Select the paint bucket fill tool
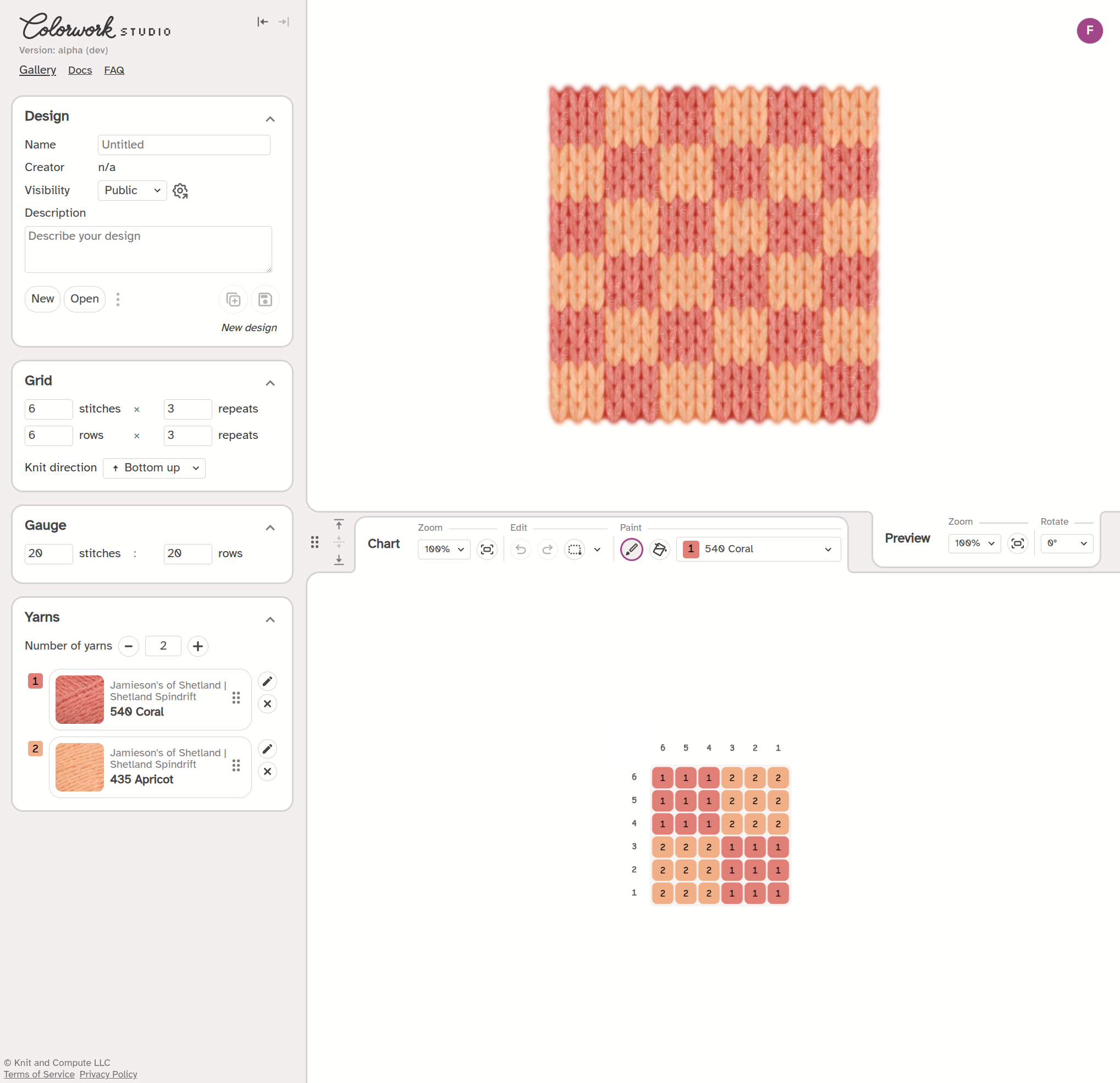The image size is (1120, 1083). 659,550
